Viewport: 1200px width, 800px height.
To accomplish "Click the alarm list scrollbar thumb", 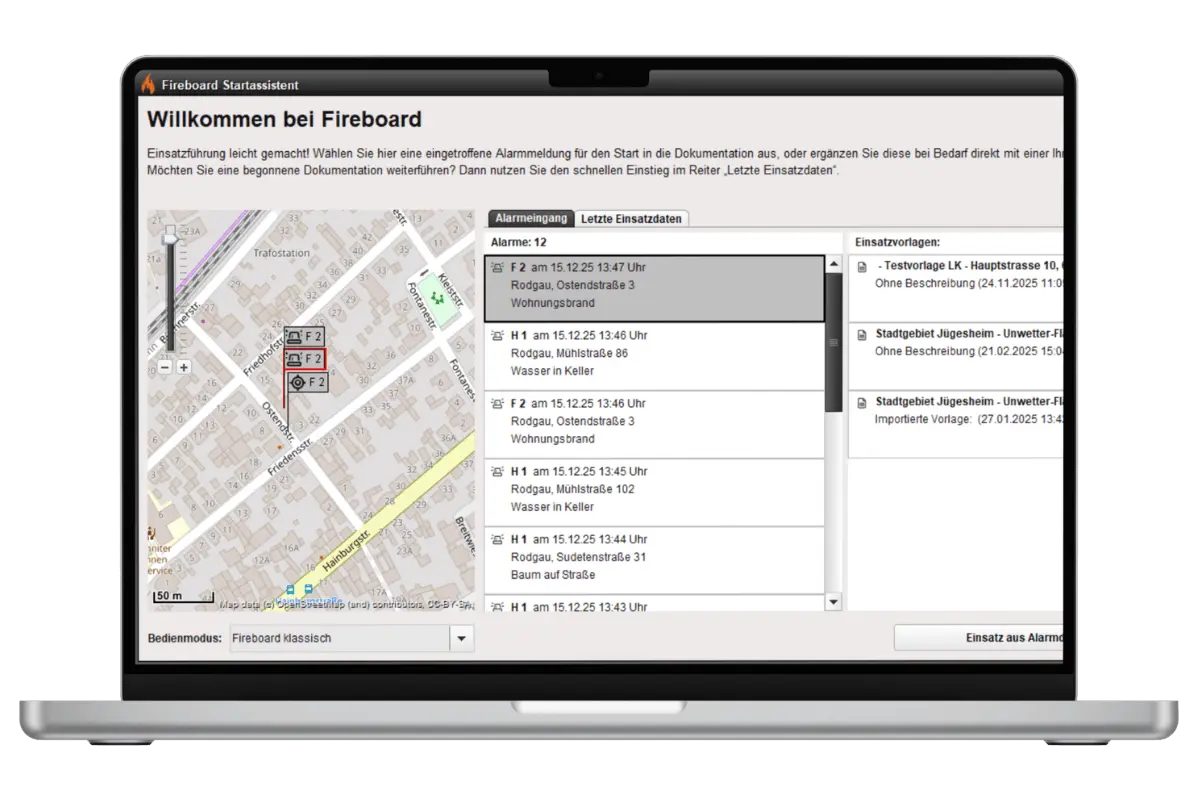I will click(x=834, y=342).
